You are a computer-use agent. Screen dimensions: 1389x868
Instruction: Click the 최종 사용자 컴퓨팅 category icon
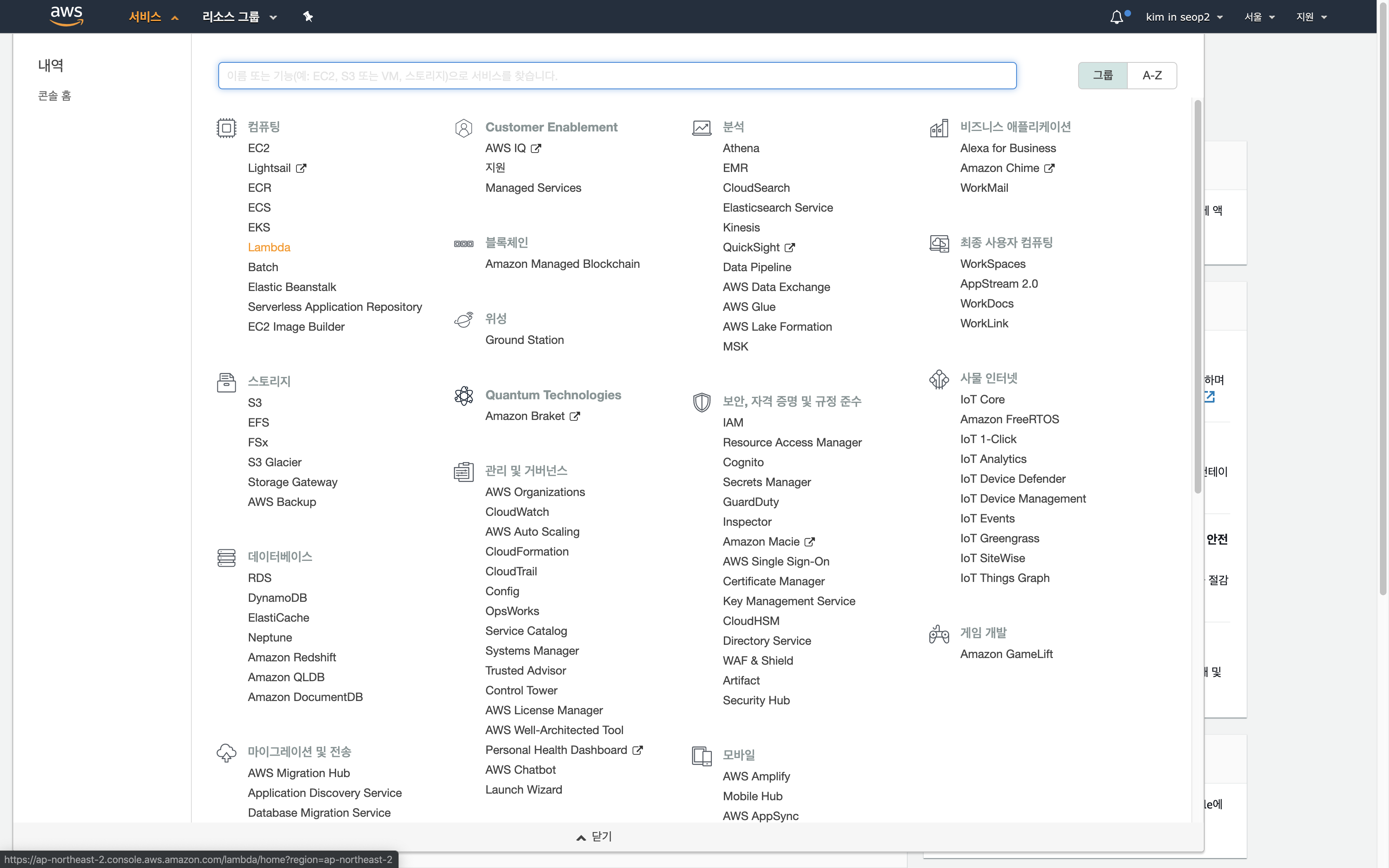coord(939,243)
